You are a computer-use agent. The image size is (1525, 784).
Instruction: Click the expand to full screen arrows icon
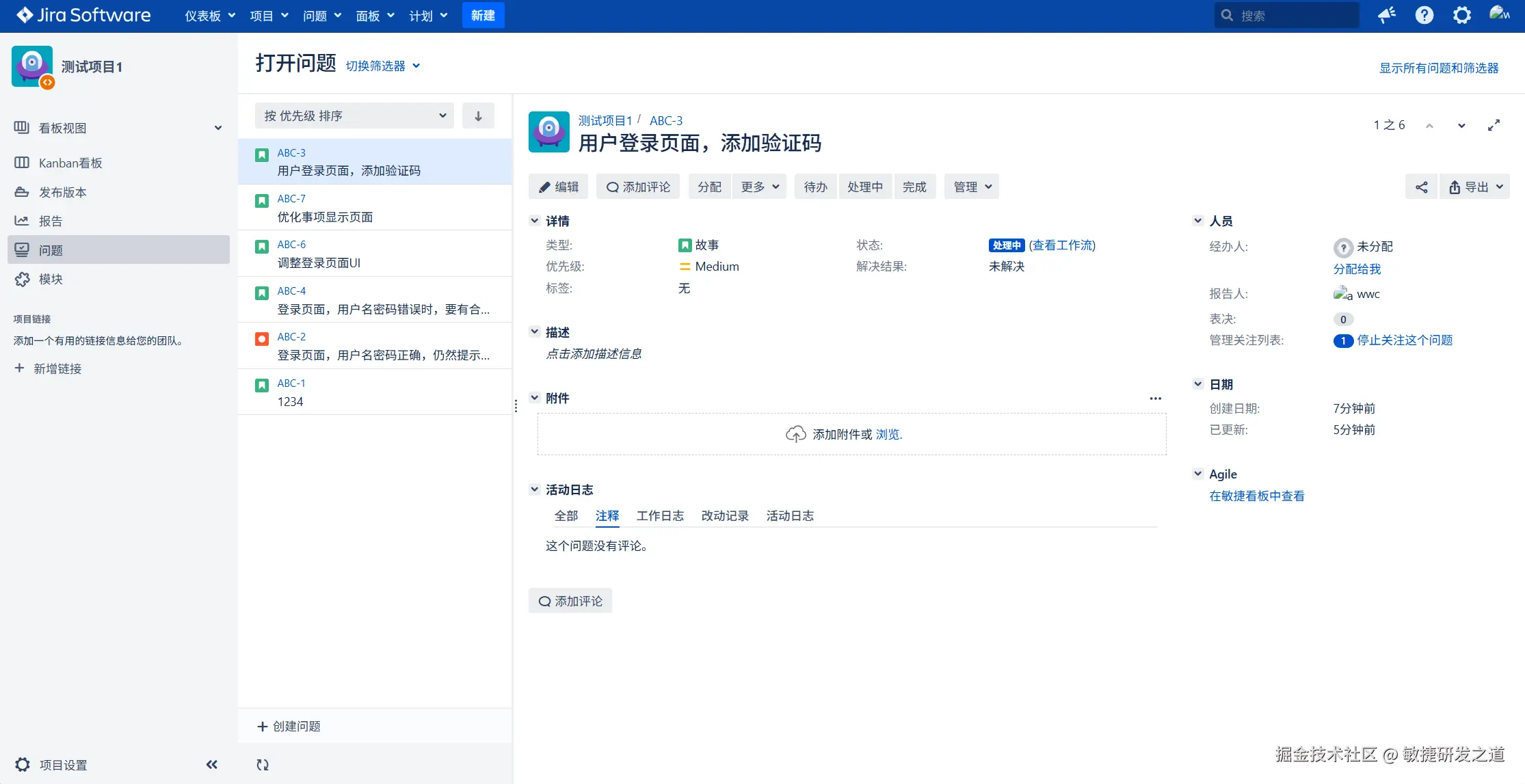click(x=1494, y=125)
